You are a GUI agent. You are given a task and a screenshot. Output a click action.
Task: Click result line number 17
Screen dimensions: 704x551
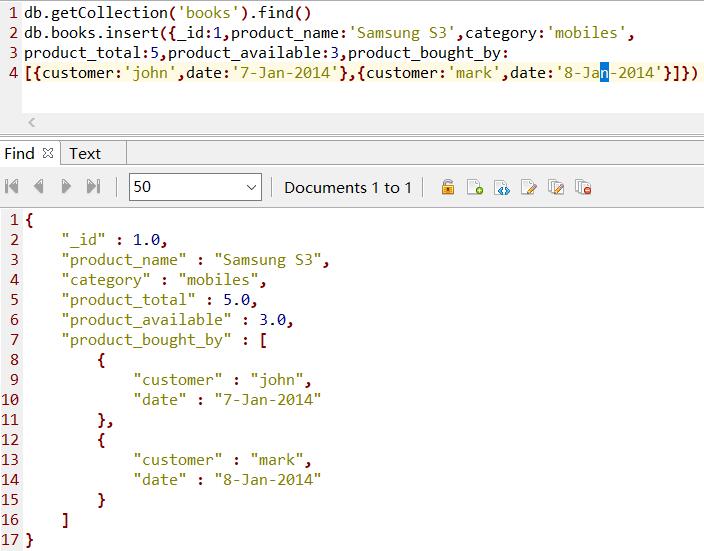click(x=10, y=540)
